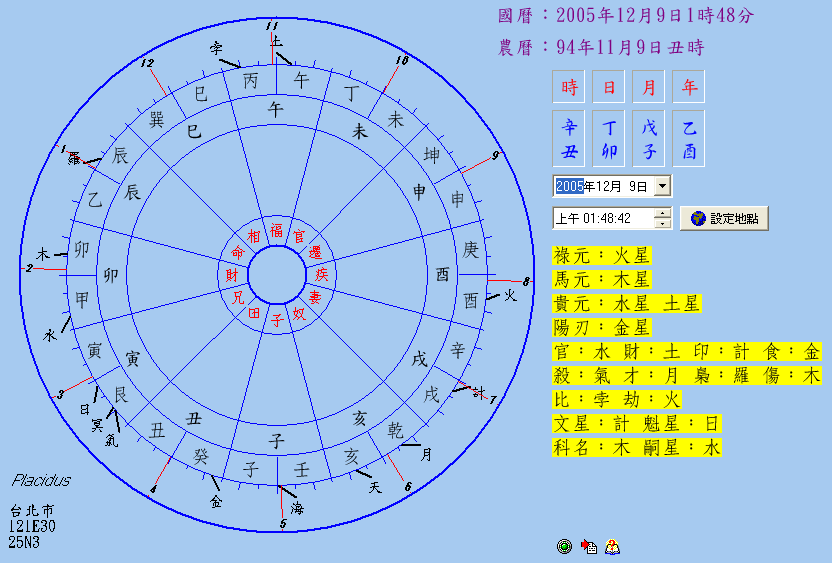Screen dimensions: 832x563
Task: Click the Placidus house system label
Action: pos(41,481)
